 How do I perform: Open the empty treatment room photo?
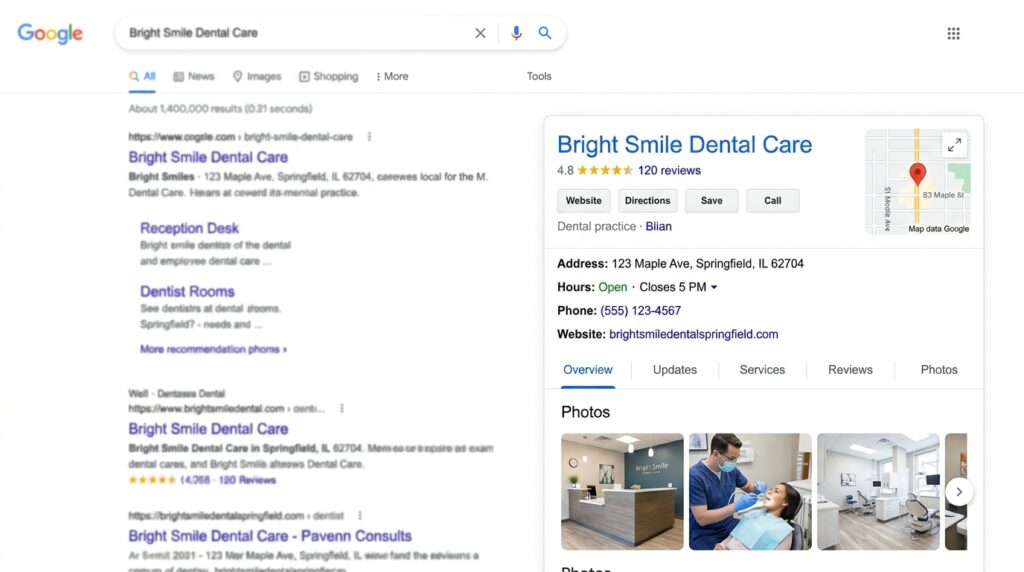pyautogui.click(x=878, y=492)
